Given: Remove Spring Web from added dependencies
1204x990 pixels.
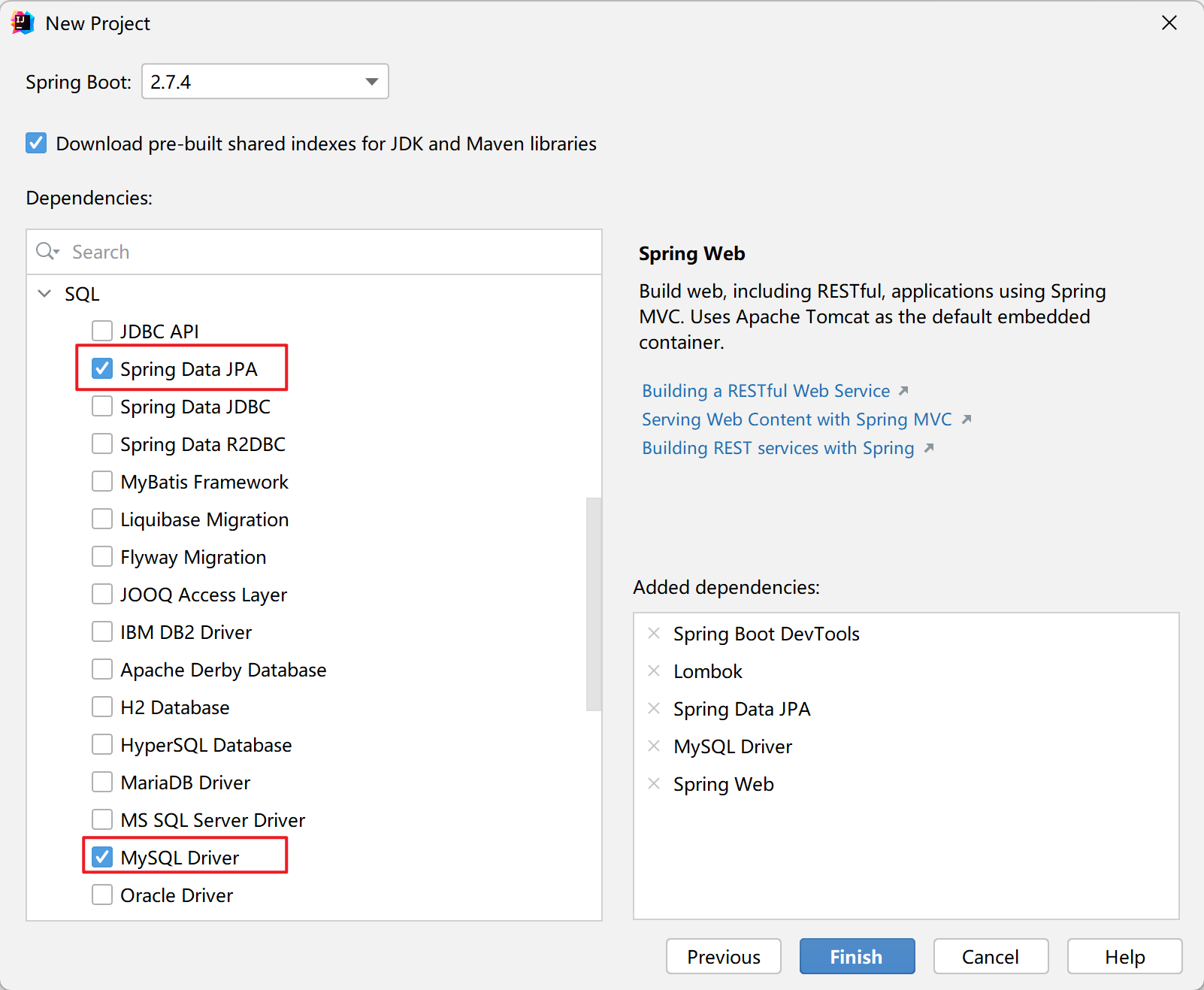Looking at the screenshot, I should 654,783.
